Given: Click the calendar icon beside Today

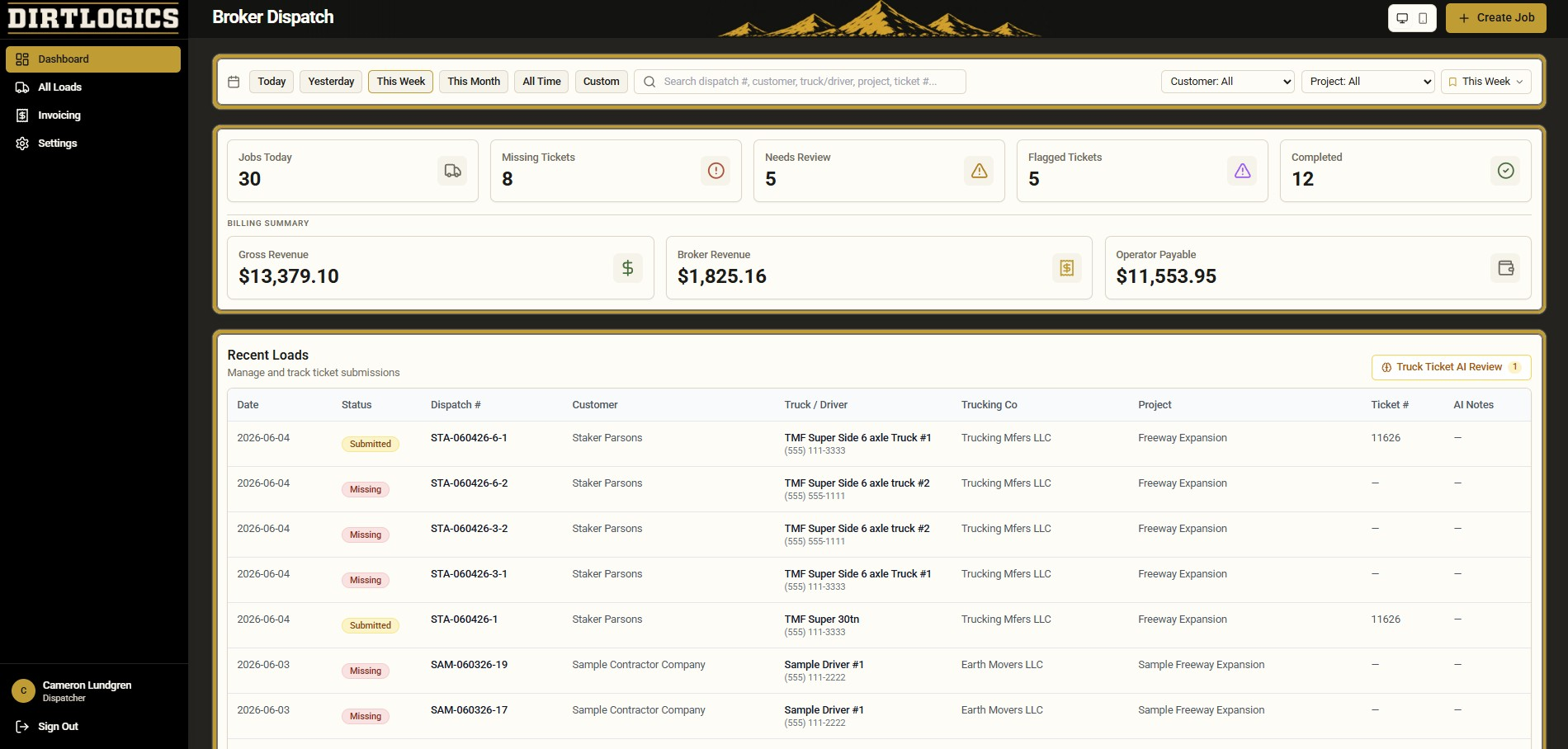Looking at the screenshot, I should 234,82.
